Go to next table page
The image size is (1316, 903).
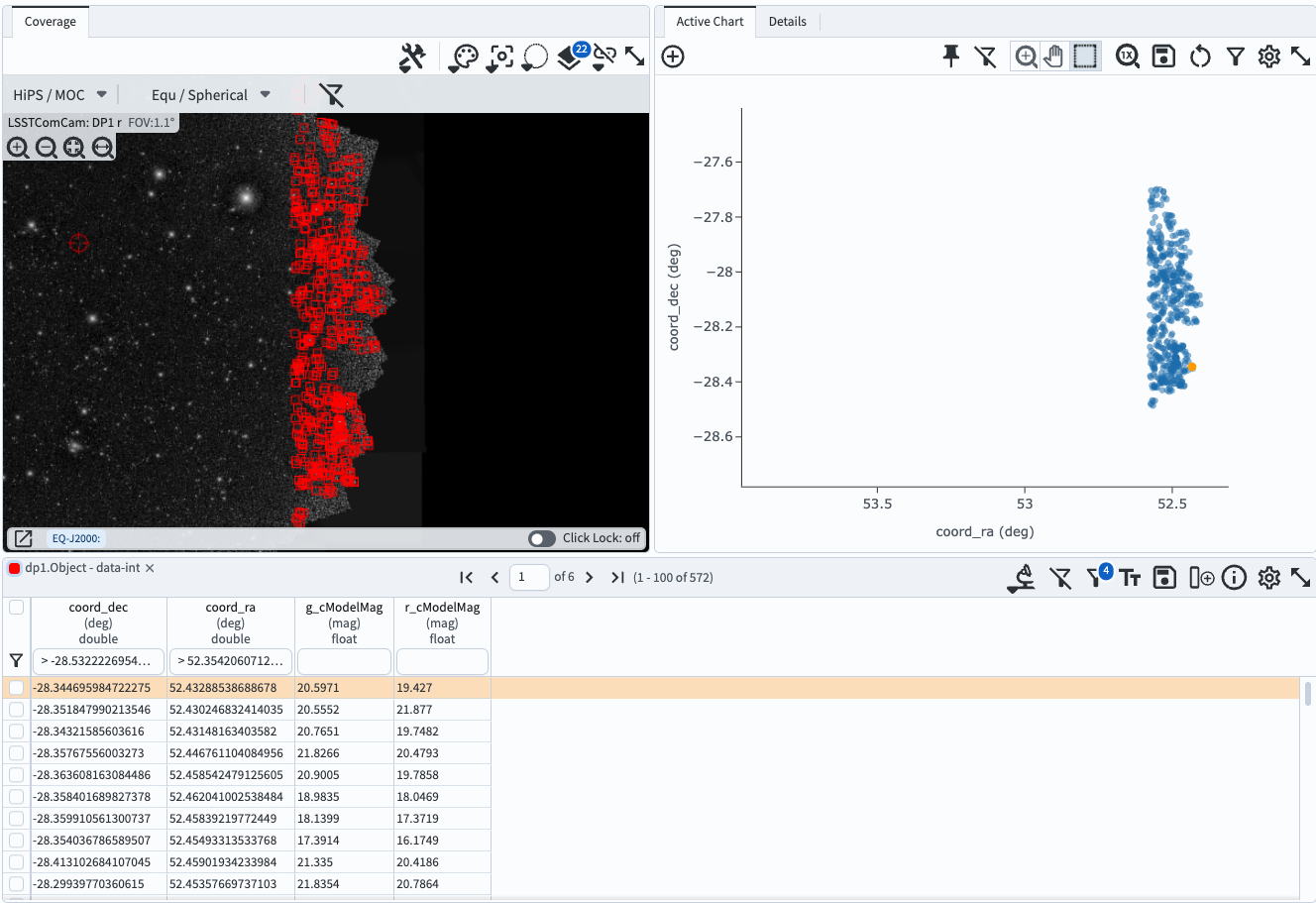pos(590,577)
